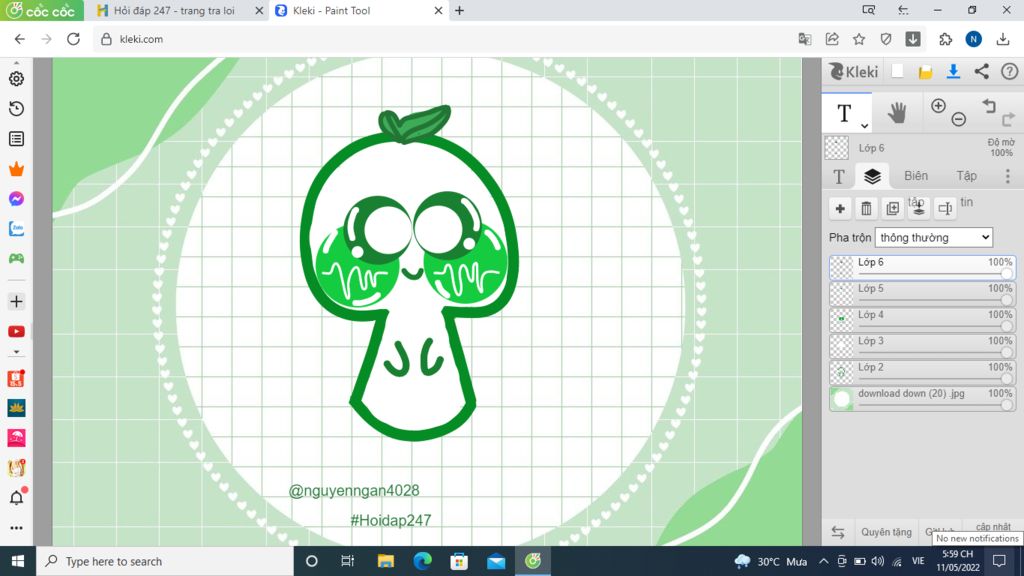The width and height of the screenshot is (1024, 576).
Task: Share the drawing via share icon
Action: (982, 71)
